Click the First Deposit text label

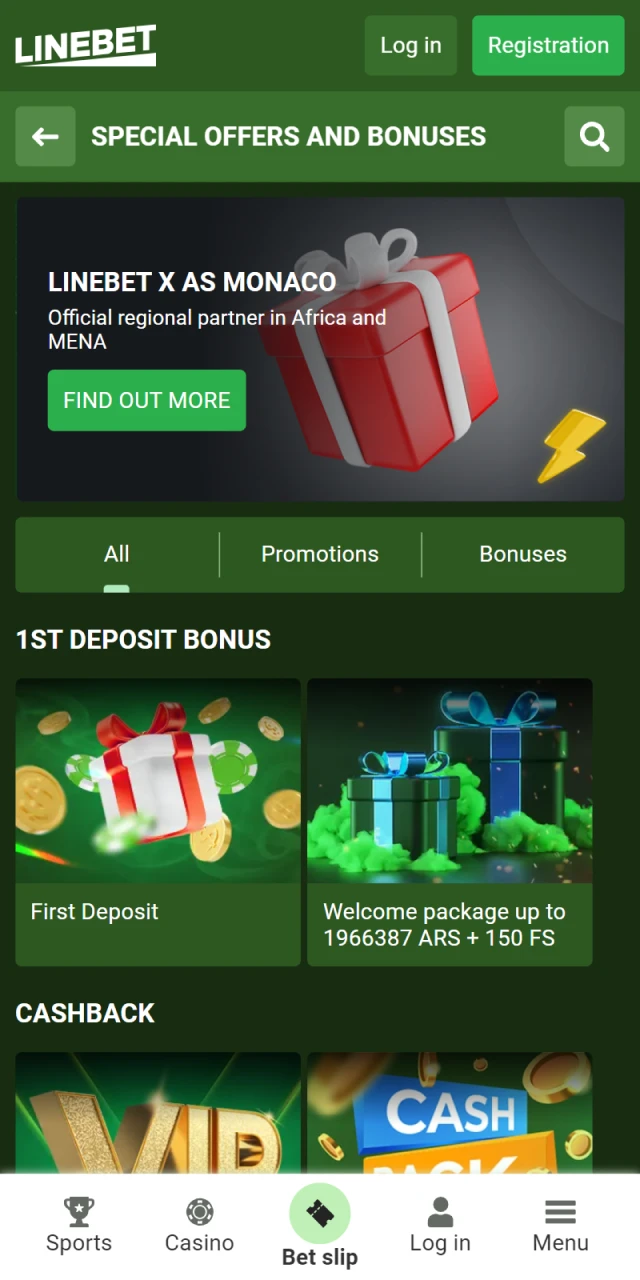[95, 911]
